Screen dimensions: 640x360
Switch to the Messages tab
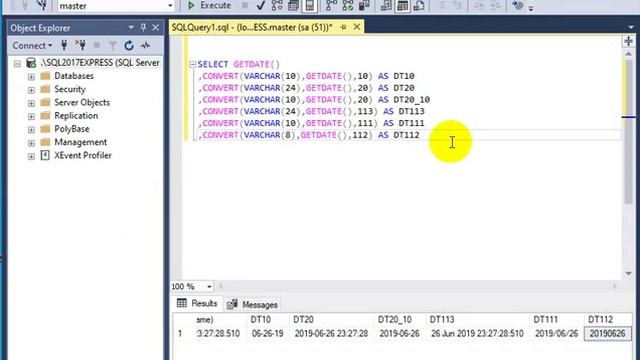pos(252,304)
